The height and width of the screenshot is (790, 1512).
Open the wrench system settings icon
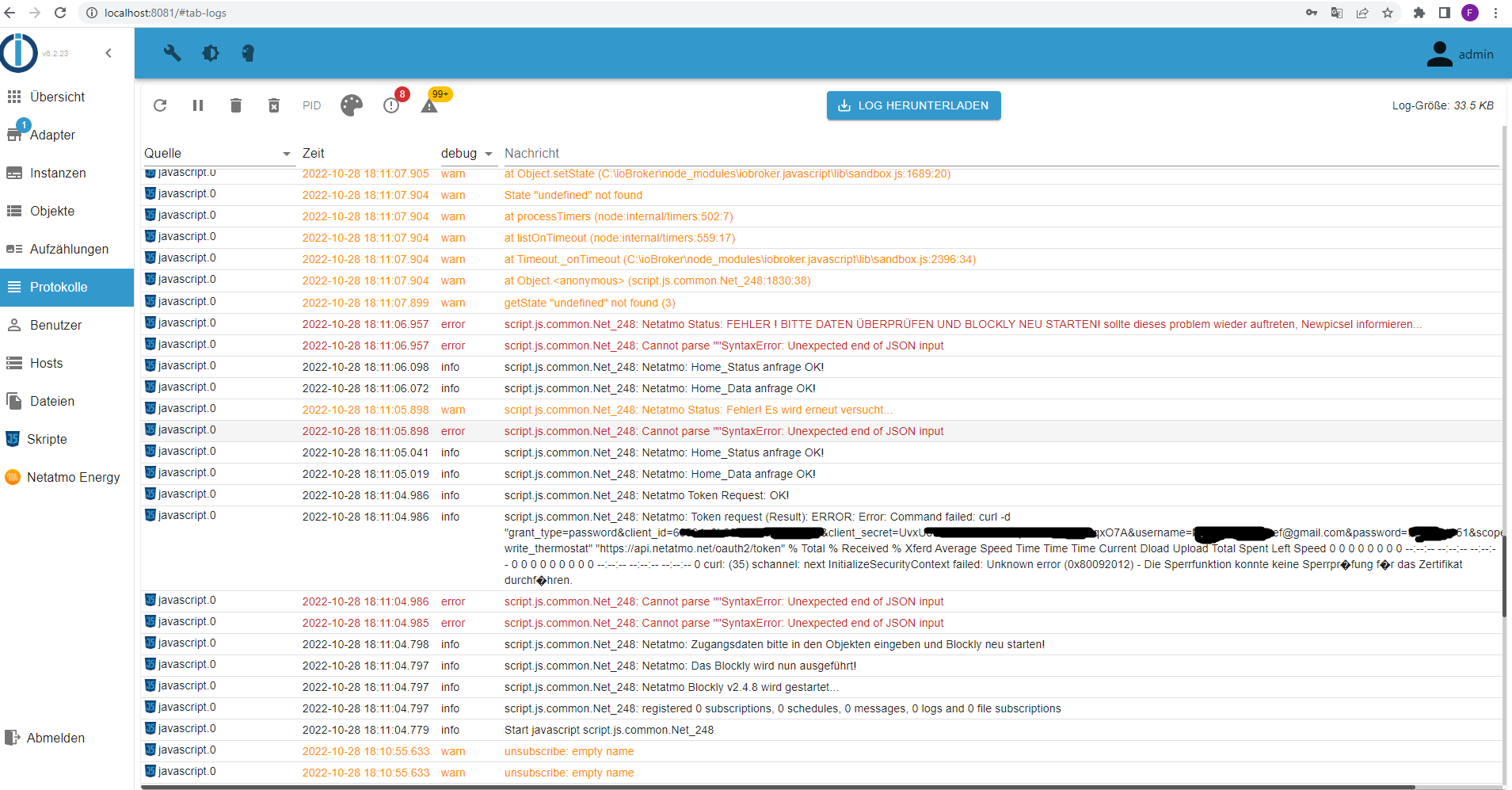(172, 53)
